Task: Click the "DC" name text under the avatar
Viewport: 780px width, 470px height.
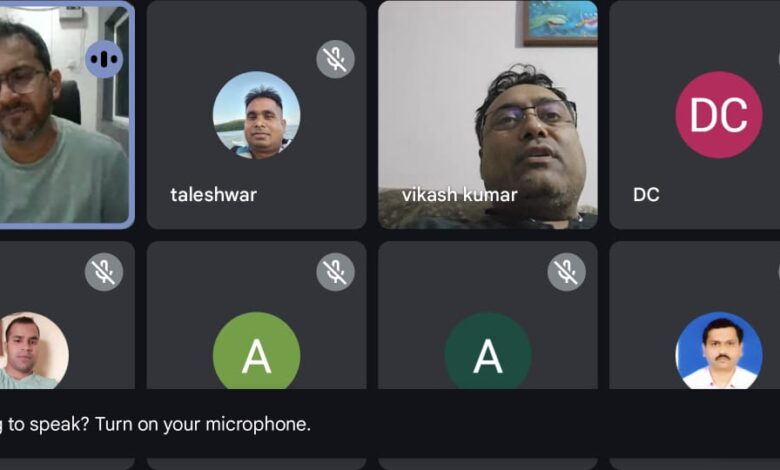Action: click(x=646, y=194)
